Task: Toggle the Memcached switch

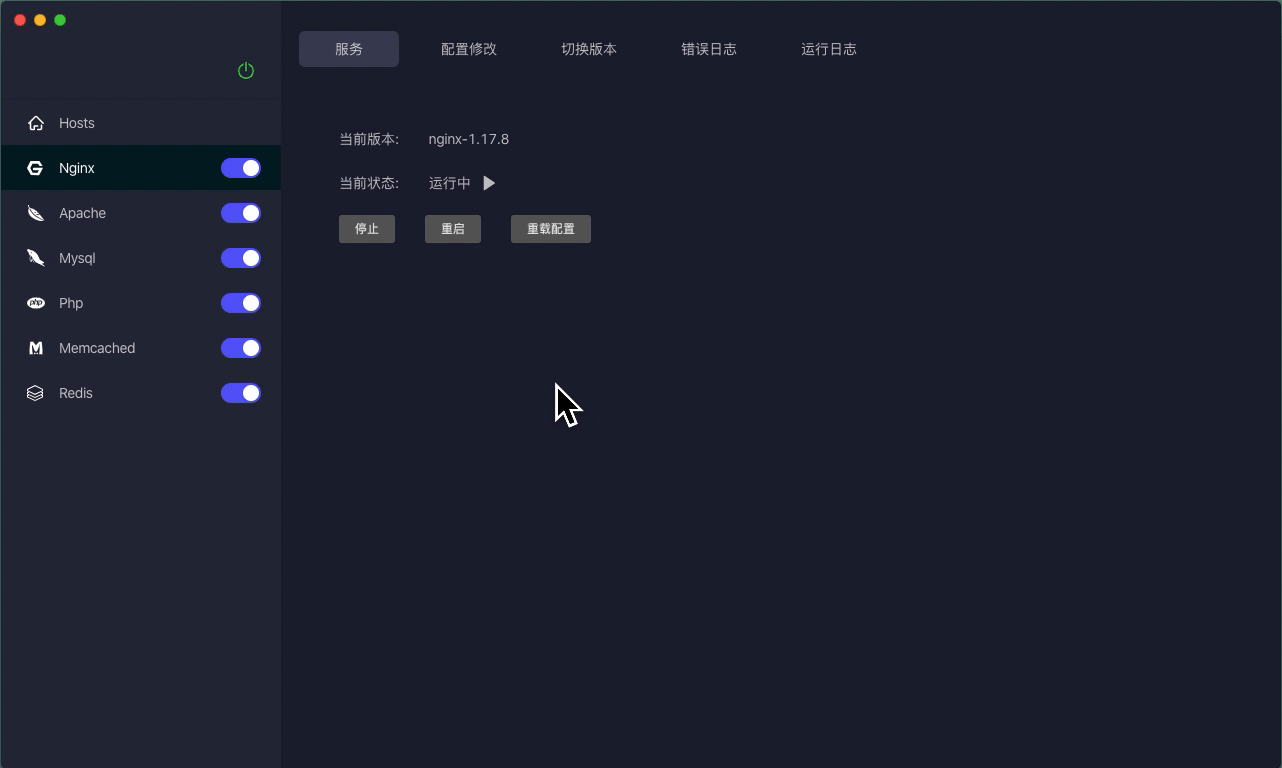Action: [x=240, y=347]
